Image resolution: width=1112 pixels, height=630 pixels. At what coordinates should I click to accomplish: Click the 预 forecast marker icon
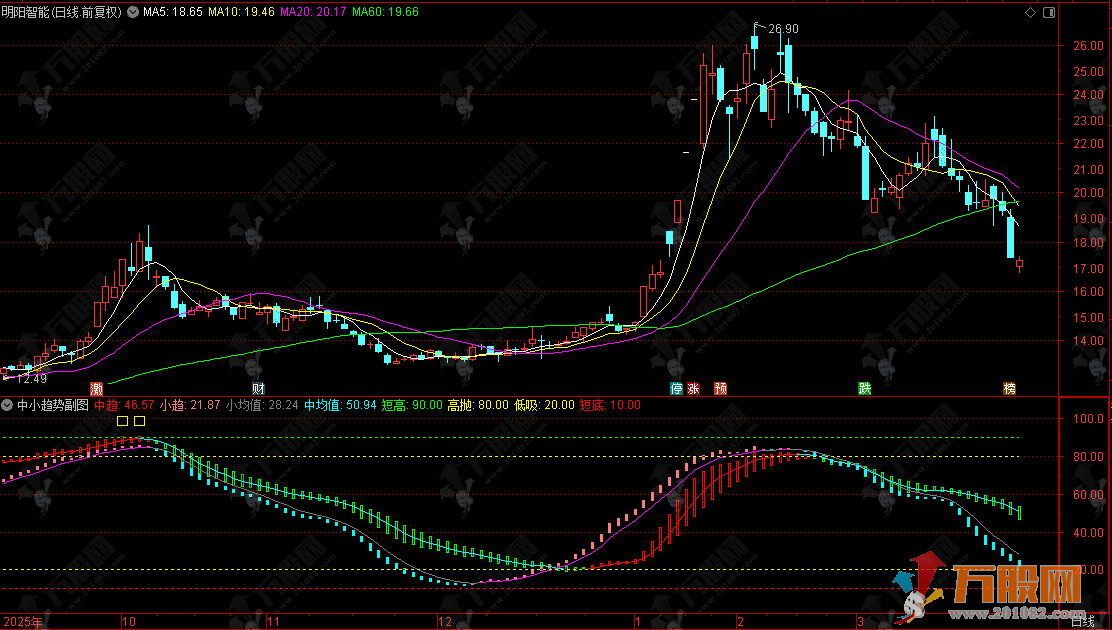tap(720, 388)
